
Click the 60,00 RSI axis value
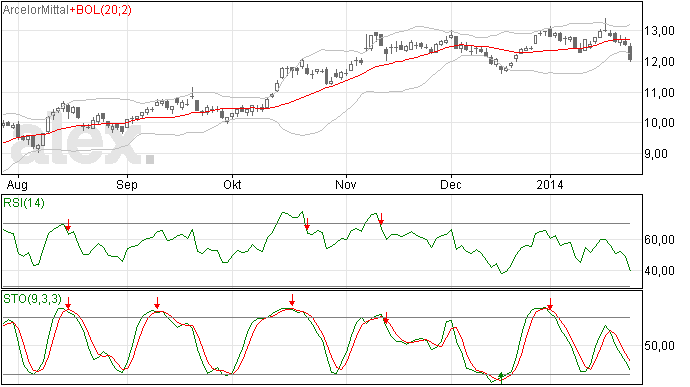click(x=659, y=240)
